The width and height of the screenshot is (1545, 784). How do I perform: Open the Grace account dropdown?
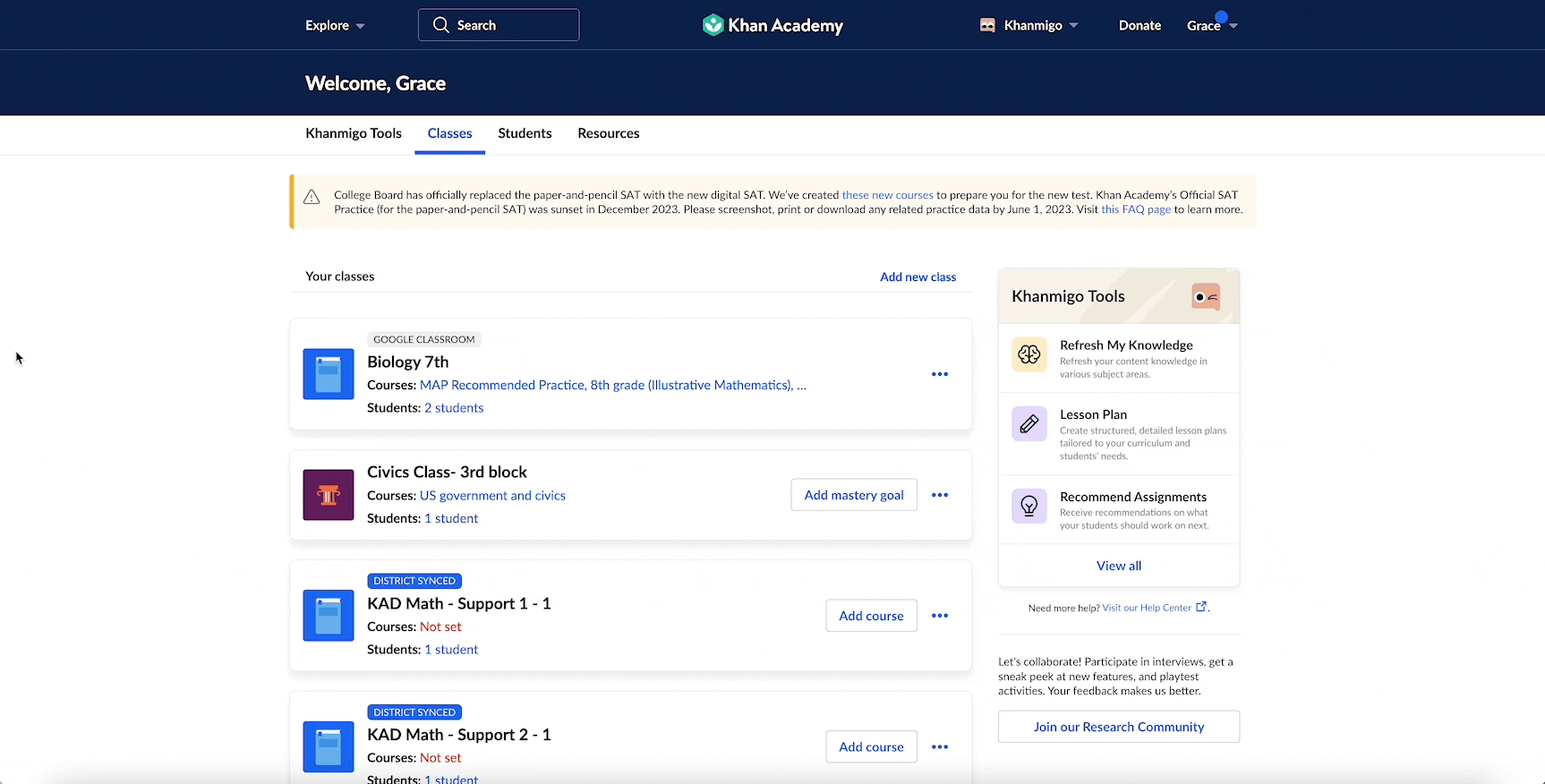click(1212, 25)
